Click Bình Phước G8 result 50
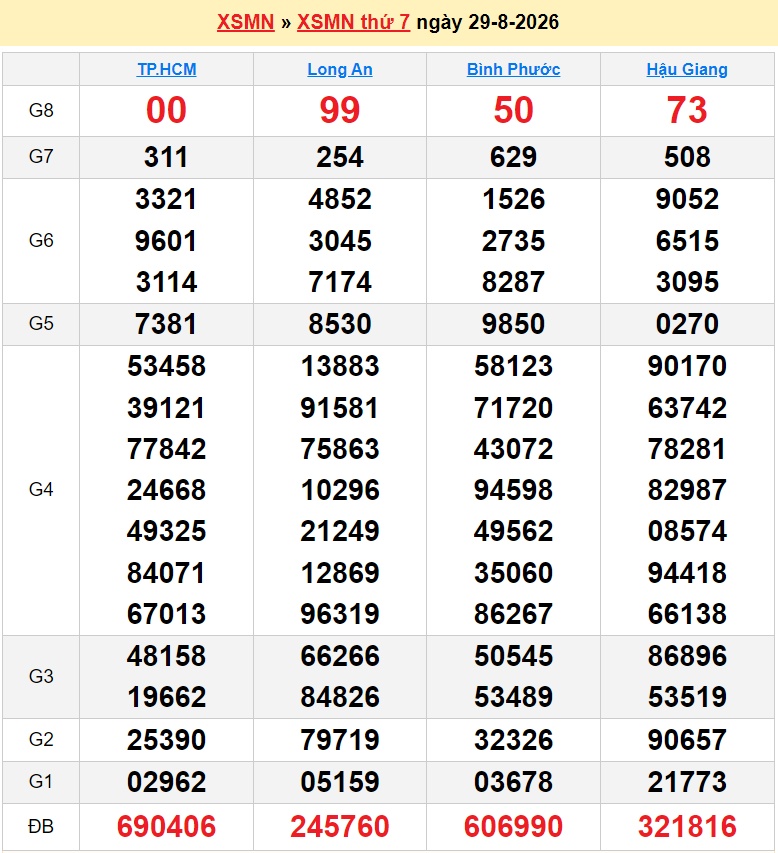This screenshot has width=778, height=853. tap(513, 110)
